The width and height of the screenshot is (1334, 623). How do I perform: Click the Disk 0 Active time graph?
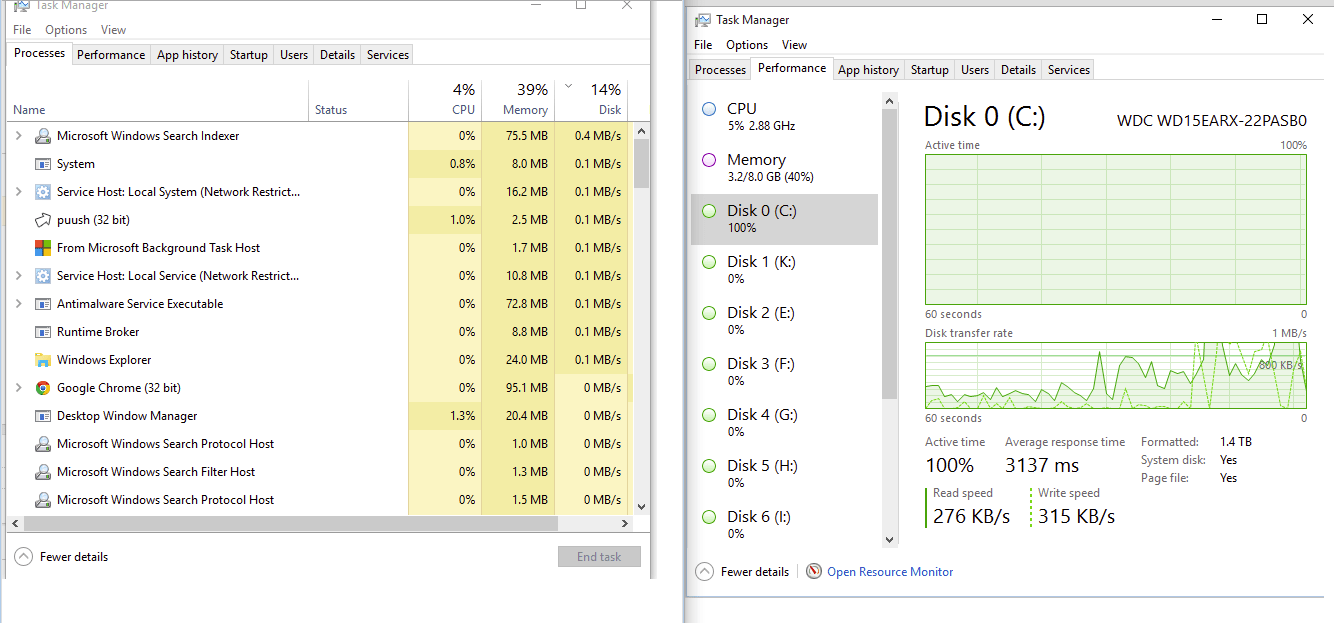pyautogui.click(x=1115, y=229)
